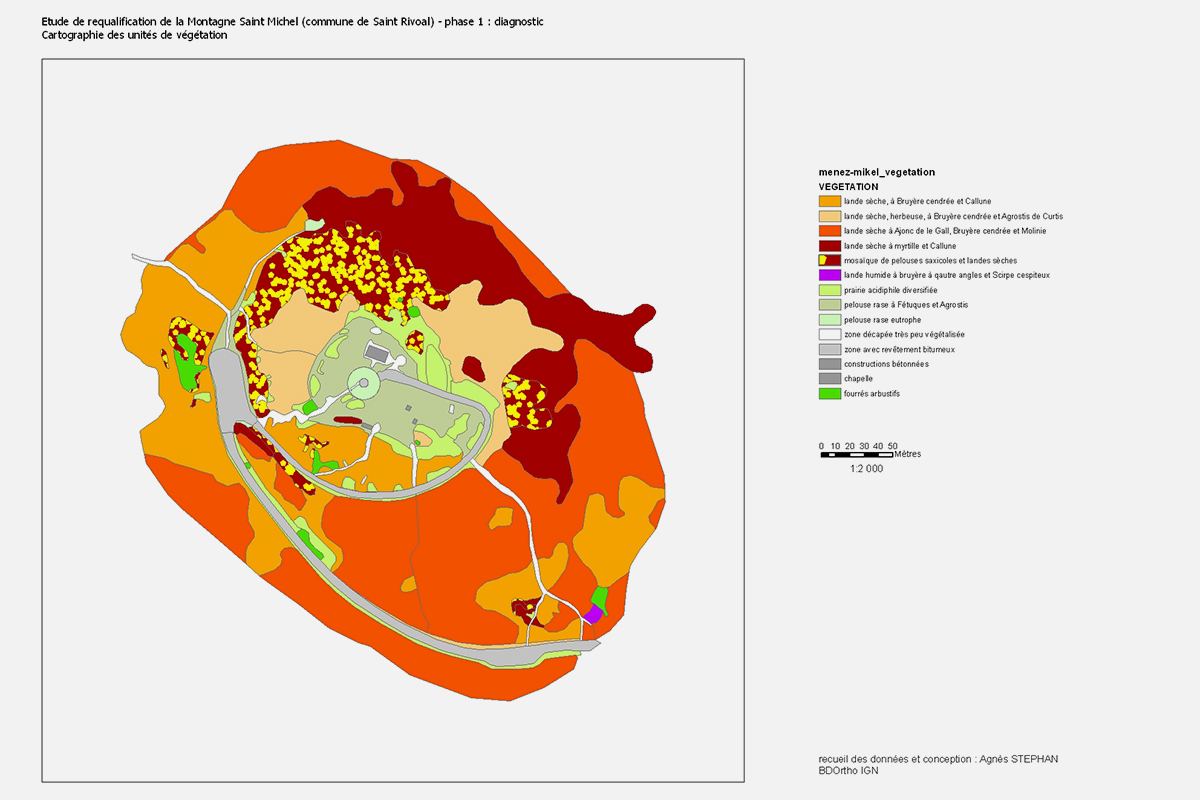This screenshot has height=800, width=1200.
Task: Click the 'prairie acidiphile diversifiée' green swatch
Action: (x=829, y=290)
